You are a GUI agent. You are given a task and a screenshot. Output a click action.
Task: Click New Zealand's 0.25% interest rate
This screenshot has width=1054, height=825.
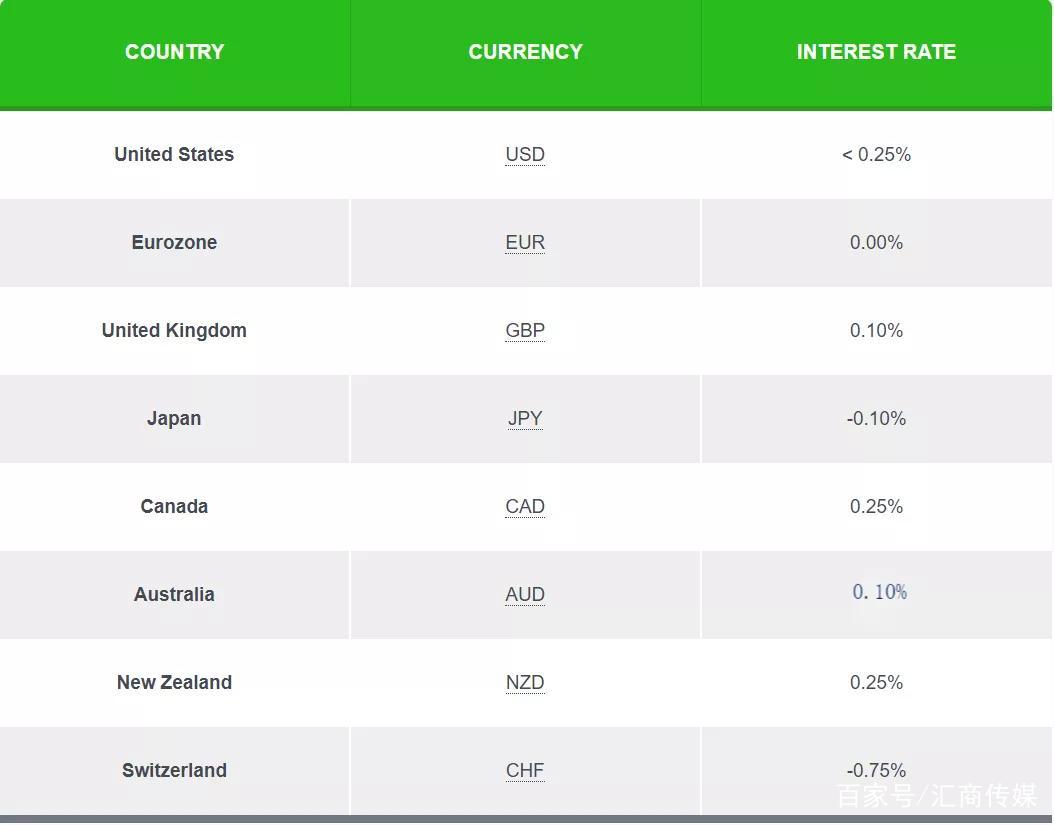pyautogui.click(x=876, y=683)
